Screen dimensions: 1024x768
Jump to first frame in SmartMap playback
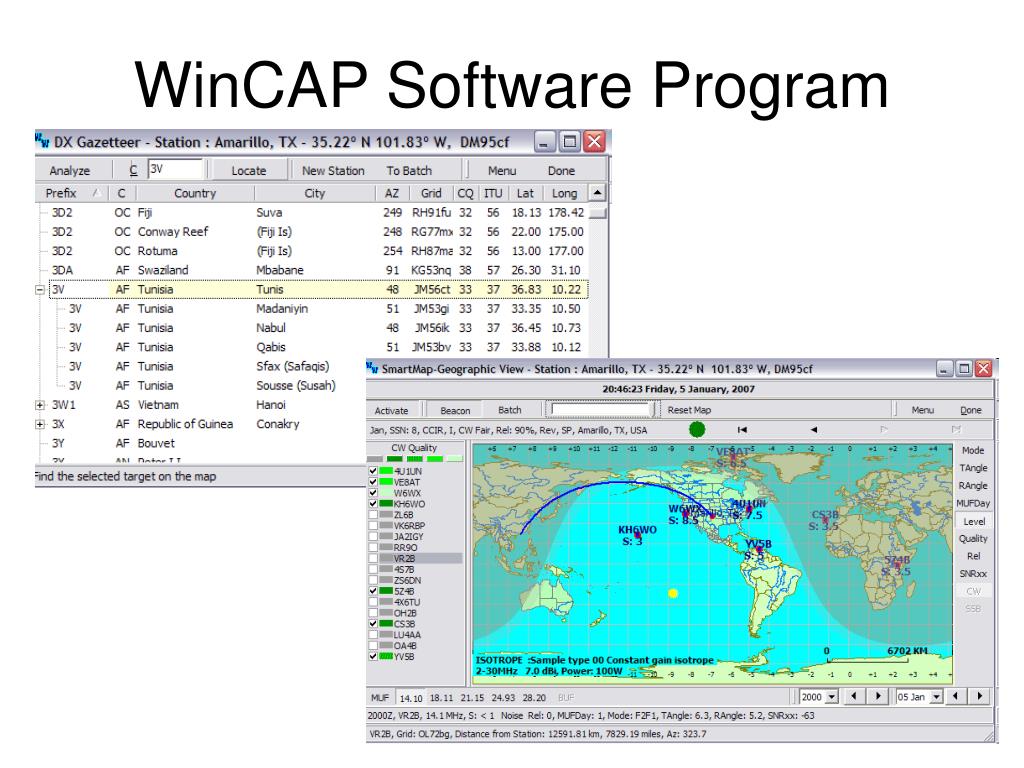(x=742, y=430)
